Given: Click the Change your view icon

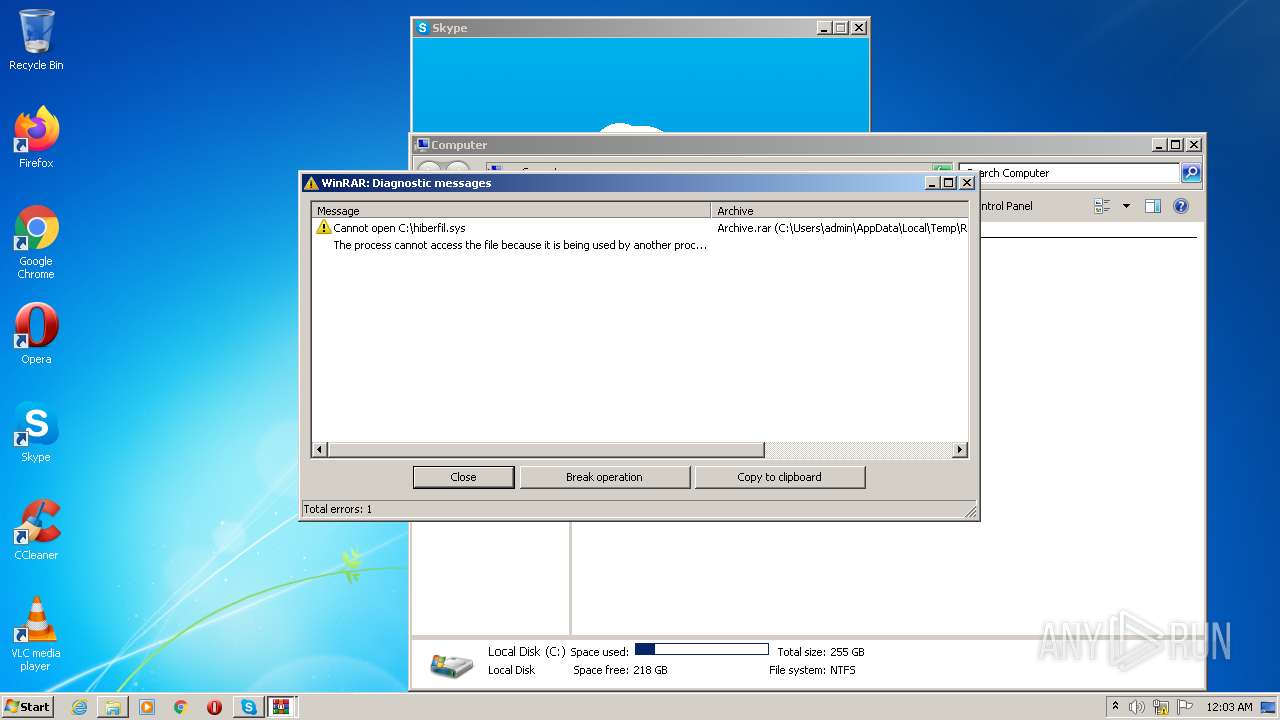Looking at the screenshot, I should [1103, 206].
